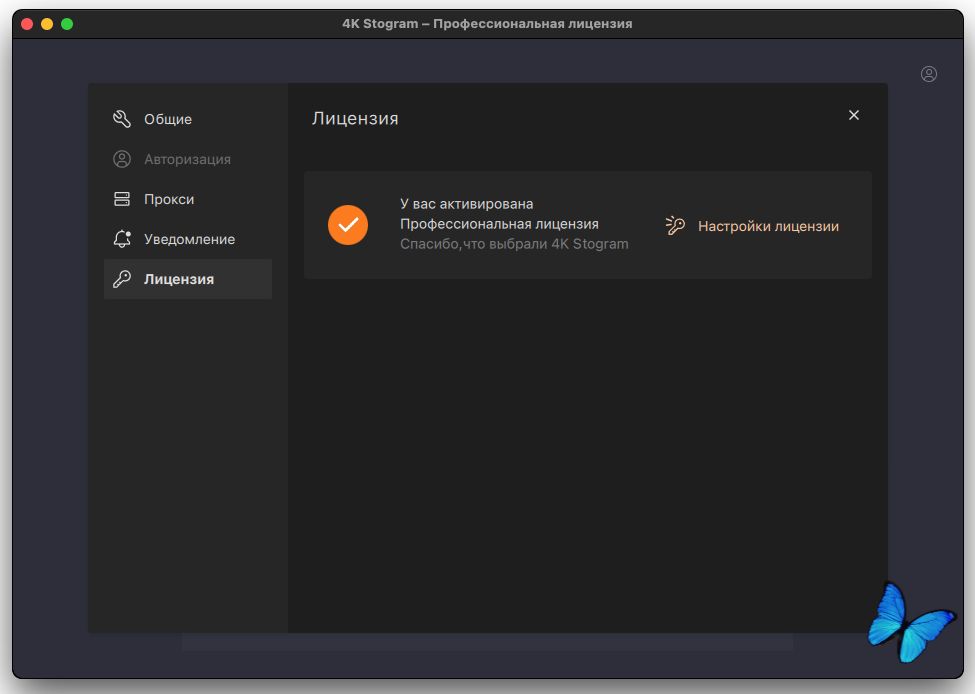The image size is (975, 694).
Task: Click the "У вас активирована" text
Action: (x=466, y=204)
